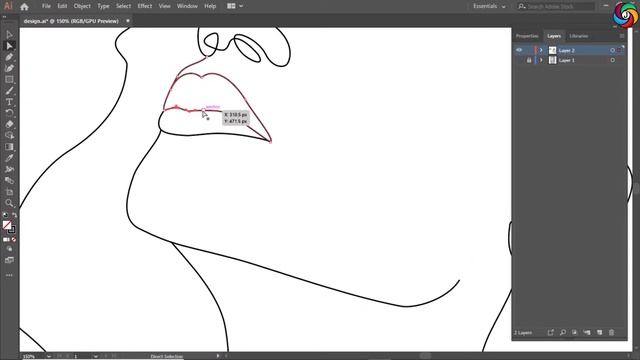Screen dimensions: 640x360
Task: Open the artboard number dropdown
Action: pos(95,356)
